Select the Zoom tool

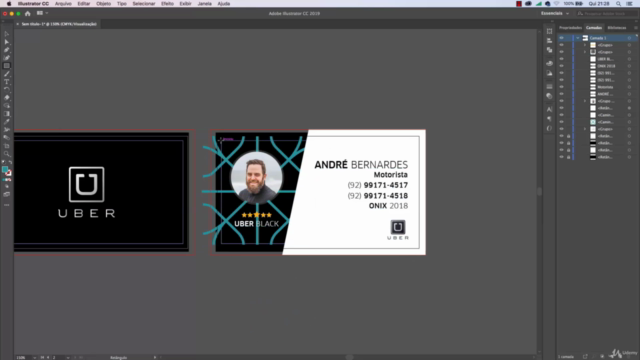click(7, 154)
